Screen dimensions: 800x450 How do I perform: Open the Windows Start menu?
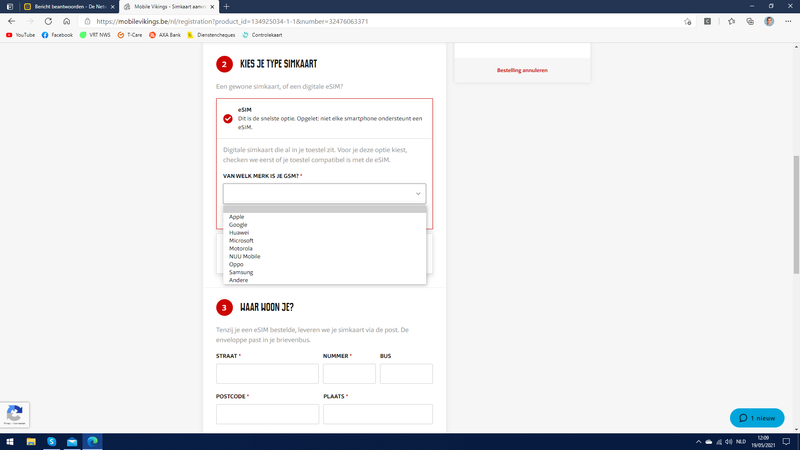coord(9,441)
